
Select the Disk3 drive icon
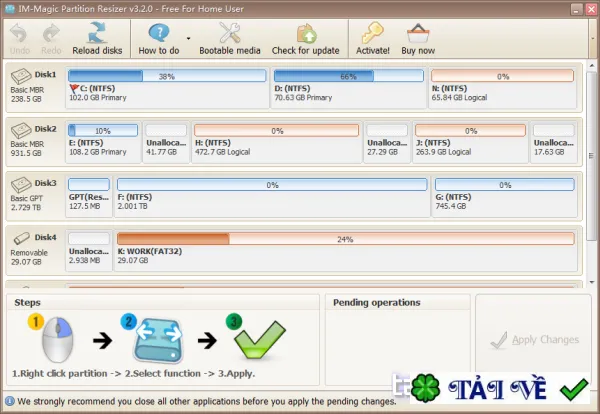point(21,184)
